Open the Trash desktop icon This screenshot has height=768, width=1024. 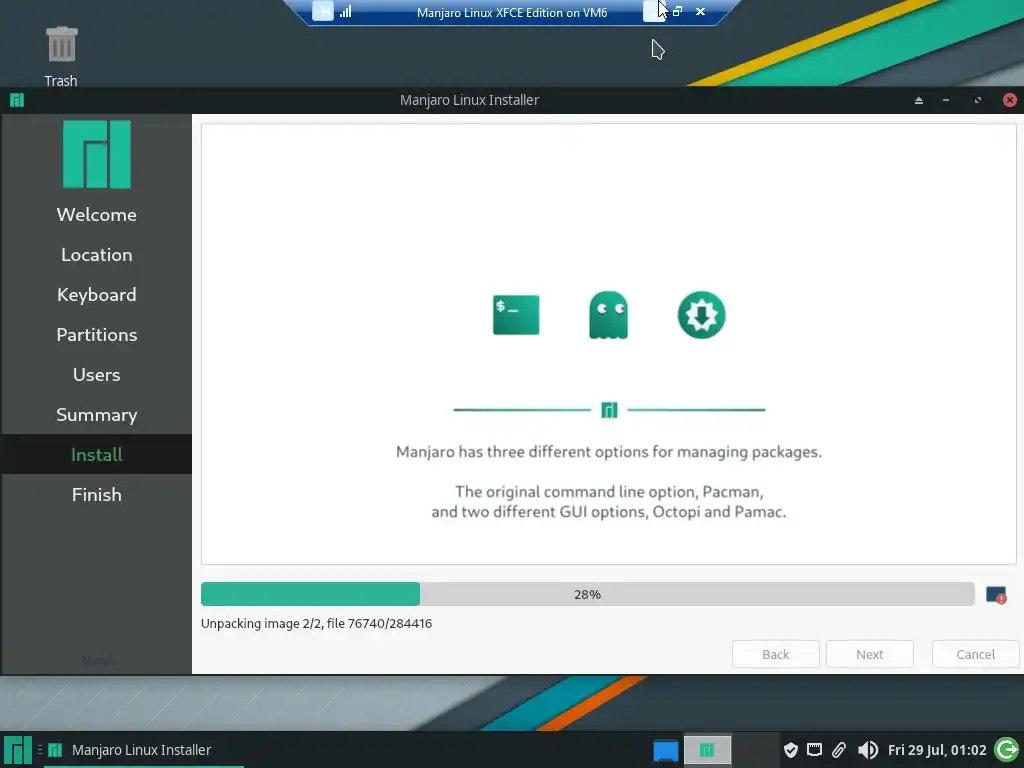[61, 55]
